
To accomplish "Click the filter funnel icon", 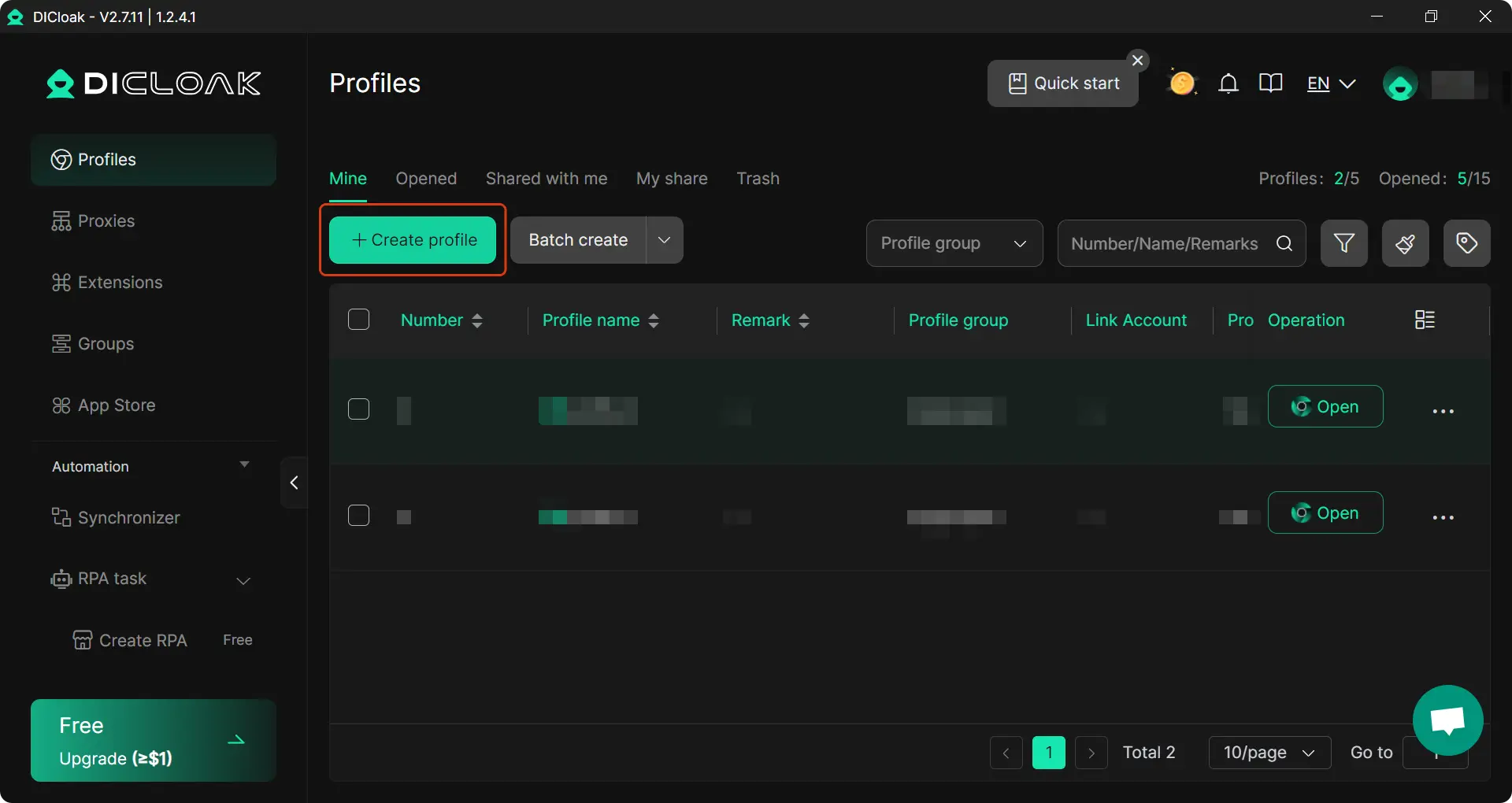I will [1343, 243].
